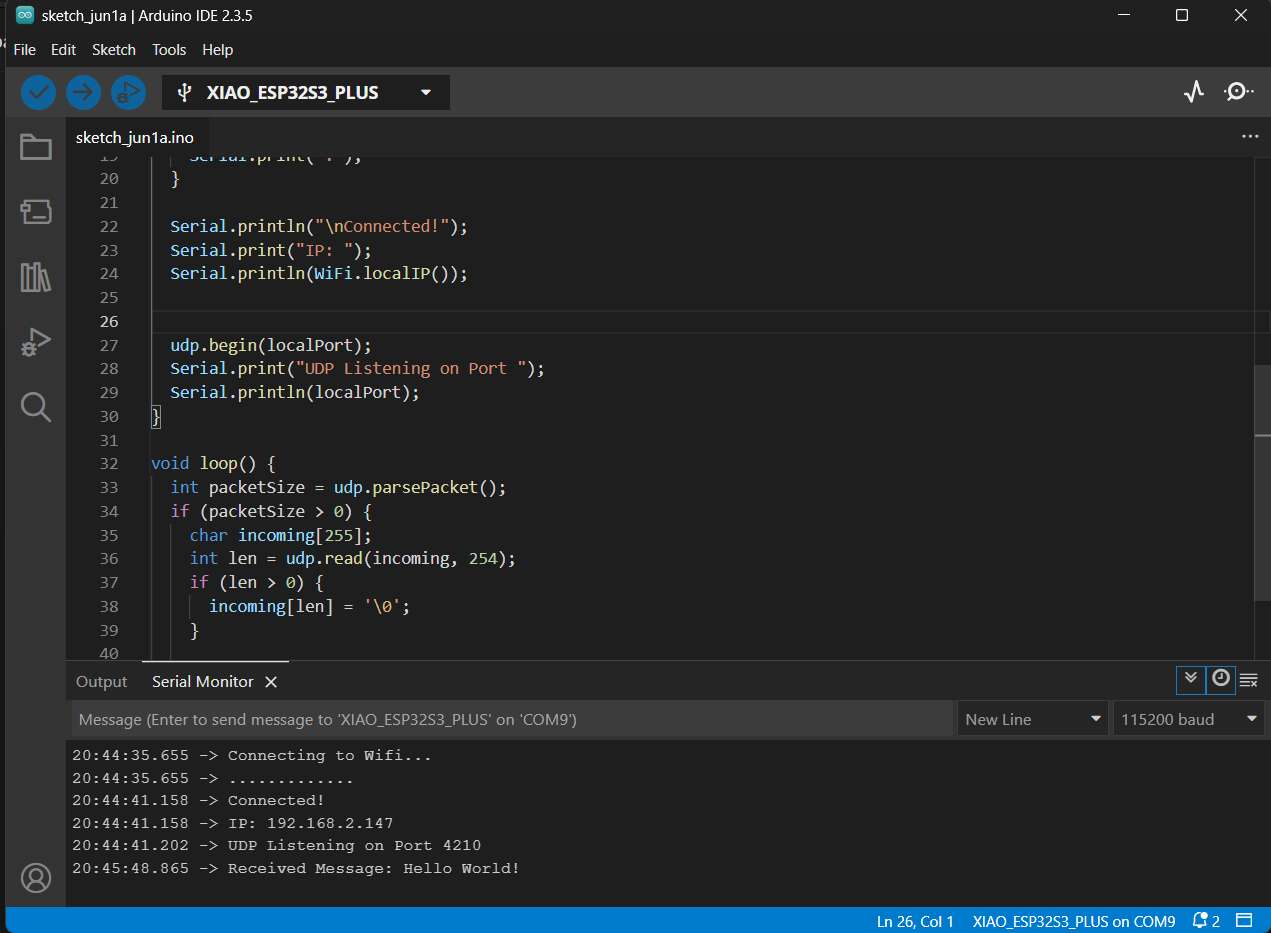The height and width of the screenshot is (933, 1271).
Task: Click empty line 26 in the editor
Action: point(700,321)
